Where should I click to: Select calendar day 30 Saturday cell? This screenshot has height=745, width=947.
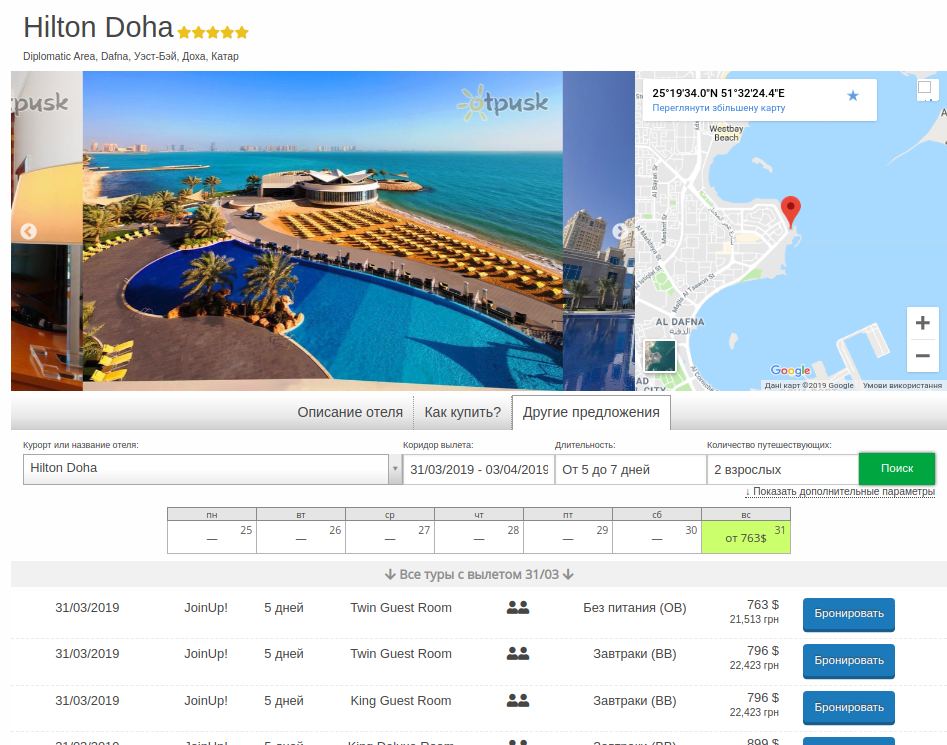click(657, 537)
